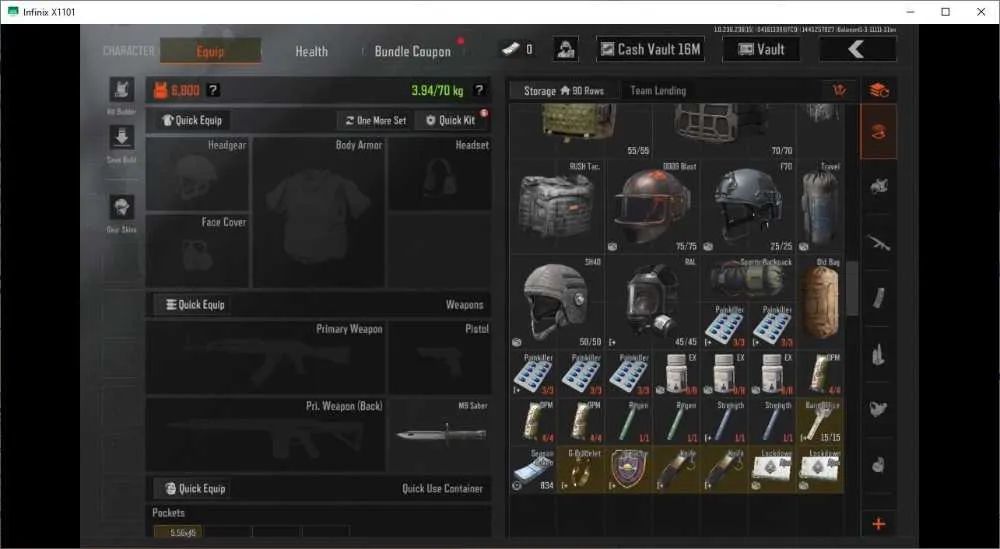Screen dimensions: 1000x549
Task: Open the Bundle Coupon tab
Action: pyautogui.click(x=413, y=51)
